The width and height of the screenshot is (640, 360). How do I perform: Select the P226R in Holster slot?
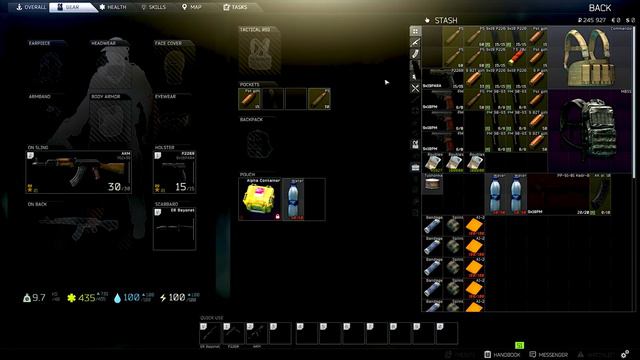[174, 172]
